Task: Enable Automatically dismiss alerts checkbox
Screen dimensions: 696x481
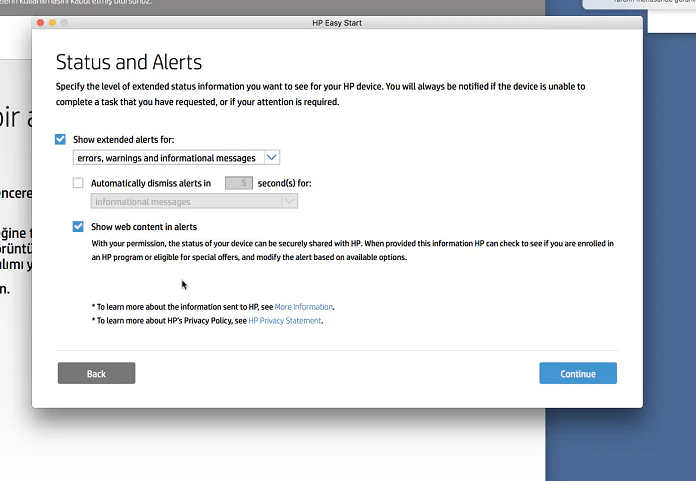Action: [78, 183]
